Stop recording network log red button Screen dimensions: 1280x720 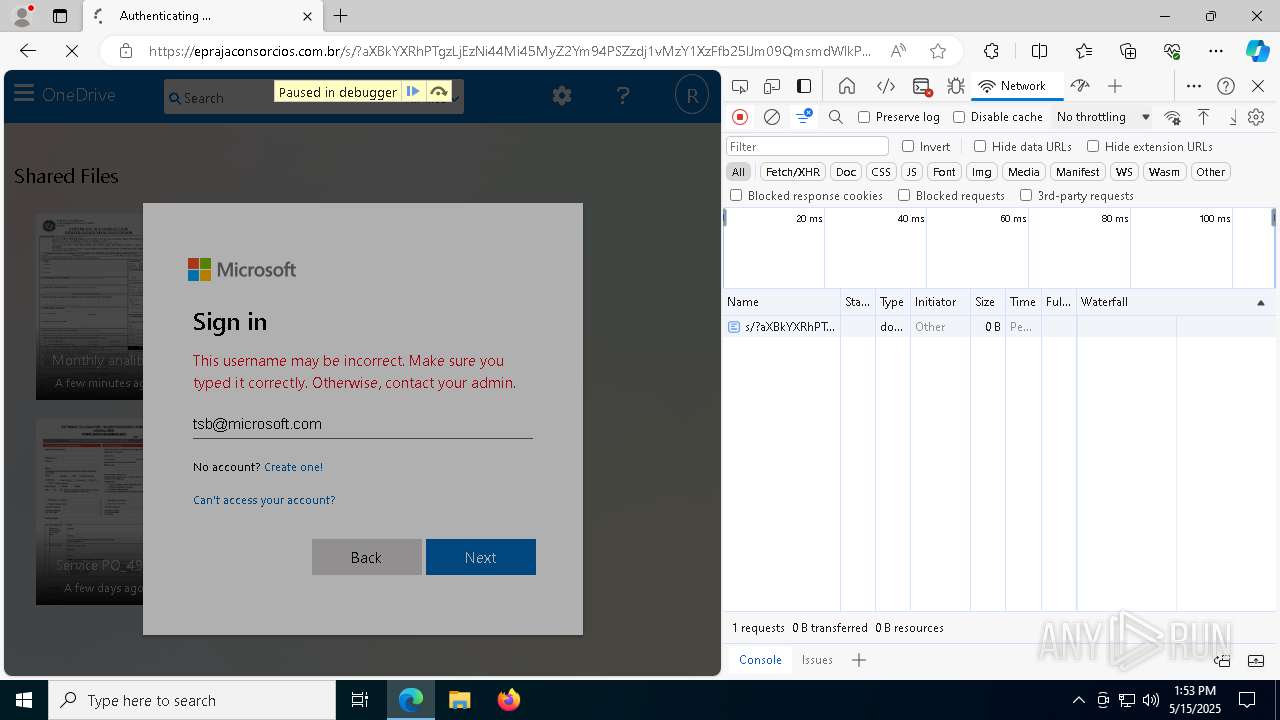(740, 117)
